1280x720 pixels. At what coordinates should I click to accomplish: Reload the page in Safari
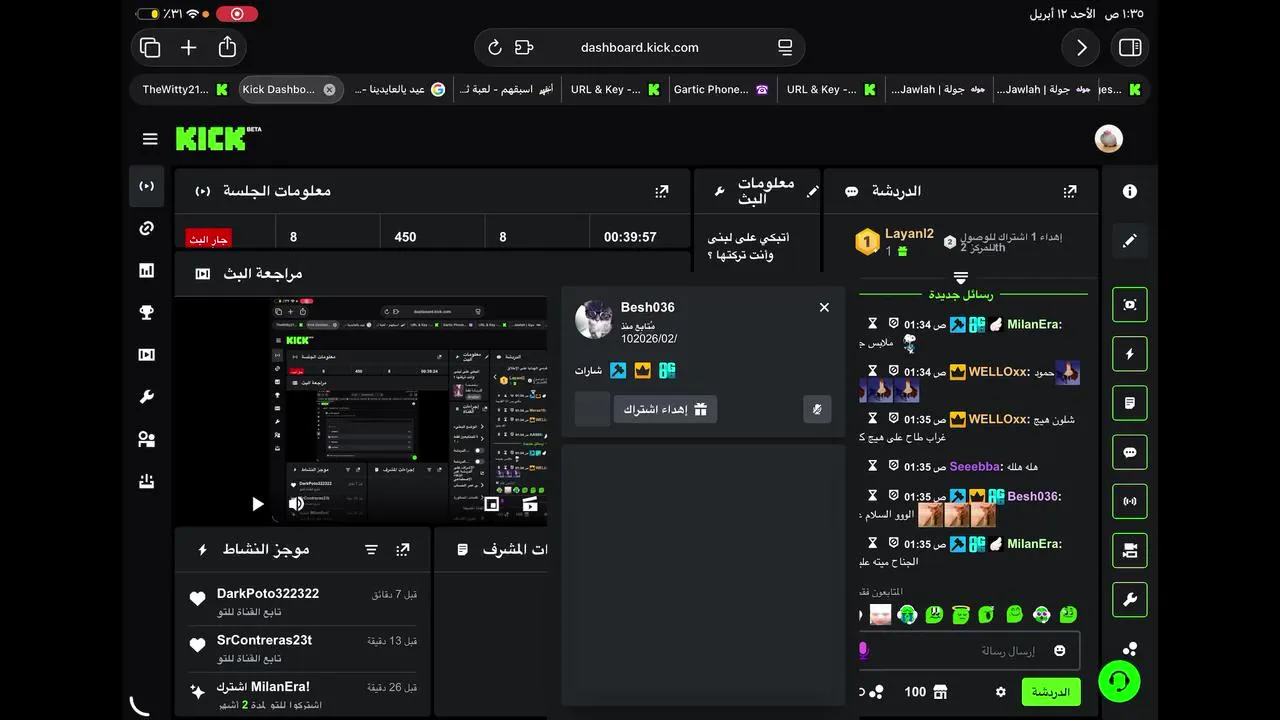494,47
